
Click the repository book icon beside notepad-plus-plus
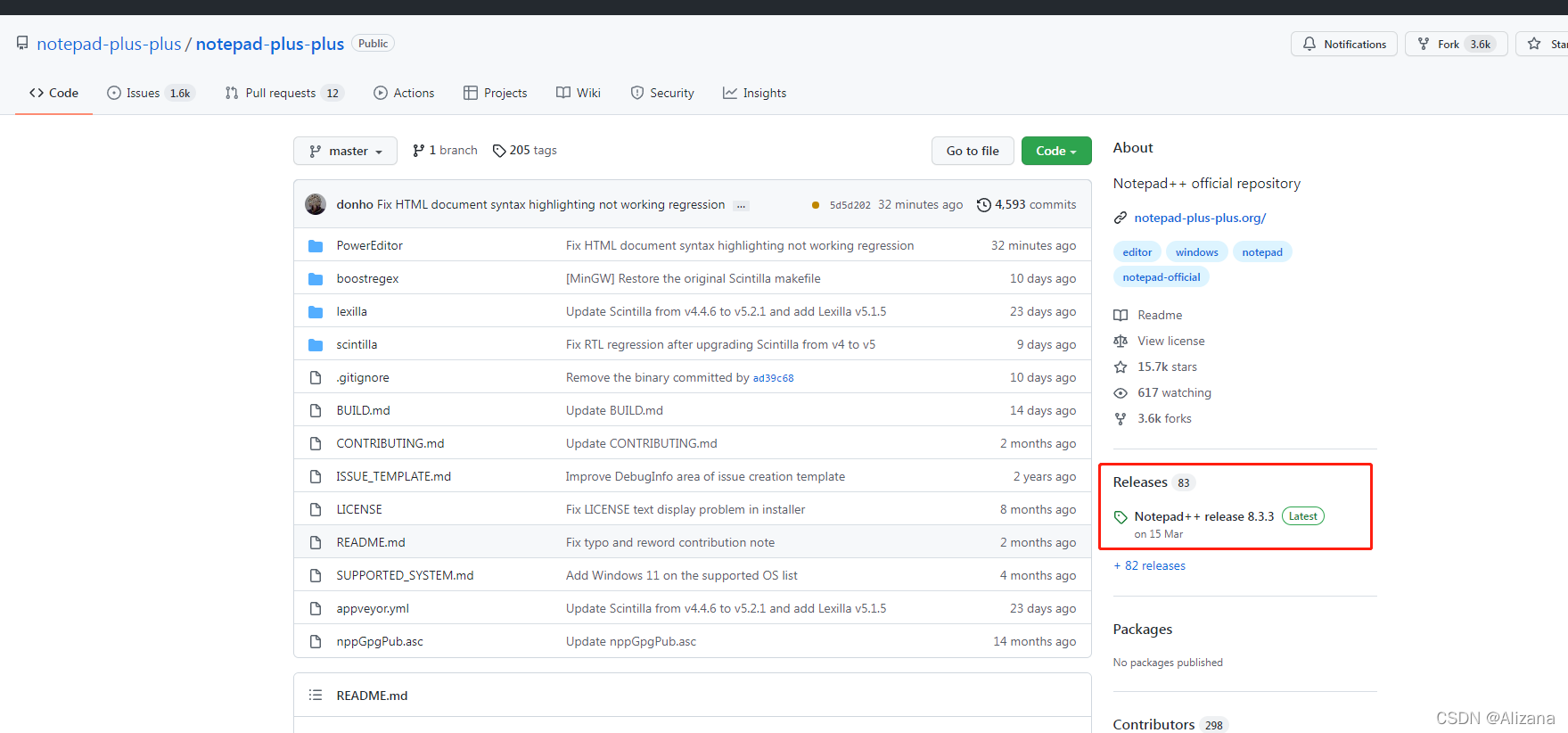[22, 43]
